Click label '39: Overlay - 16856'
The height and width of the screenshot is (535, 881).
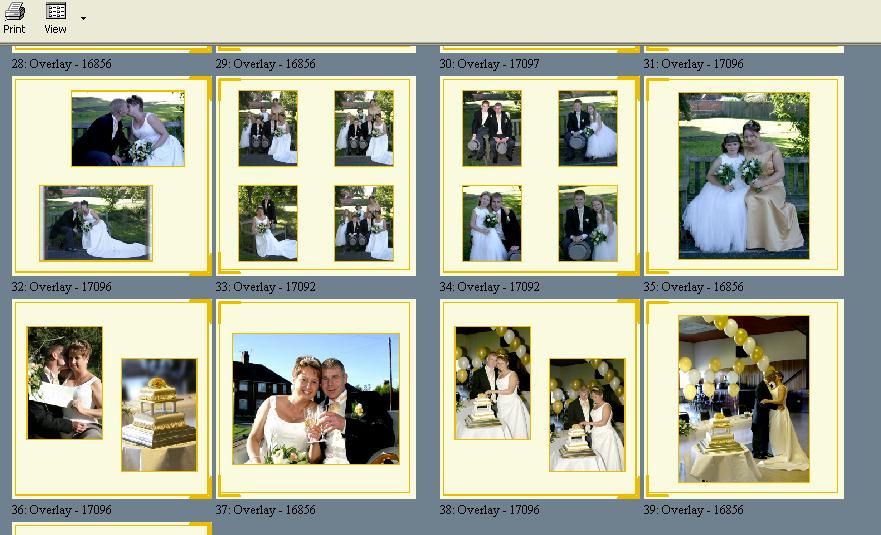693,510
